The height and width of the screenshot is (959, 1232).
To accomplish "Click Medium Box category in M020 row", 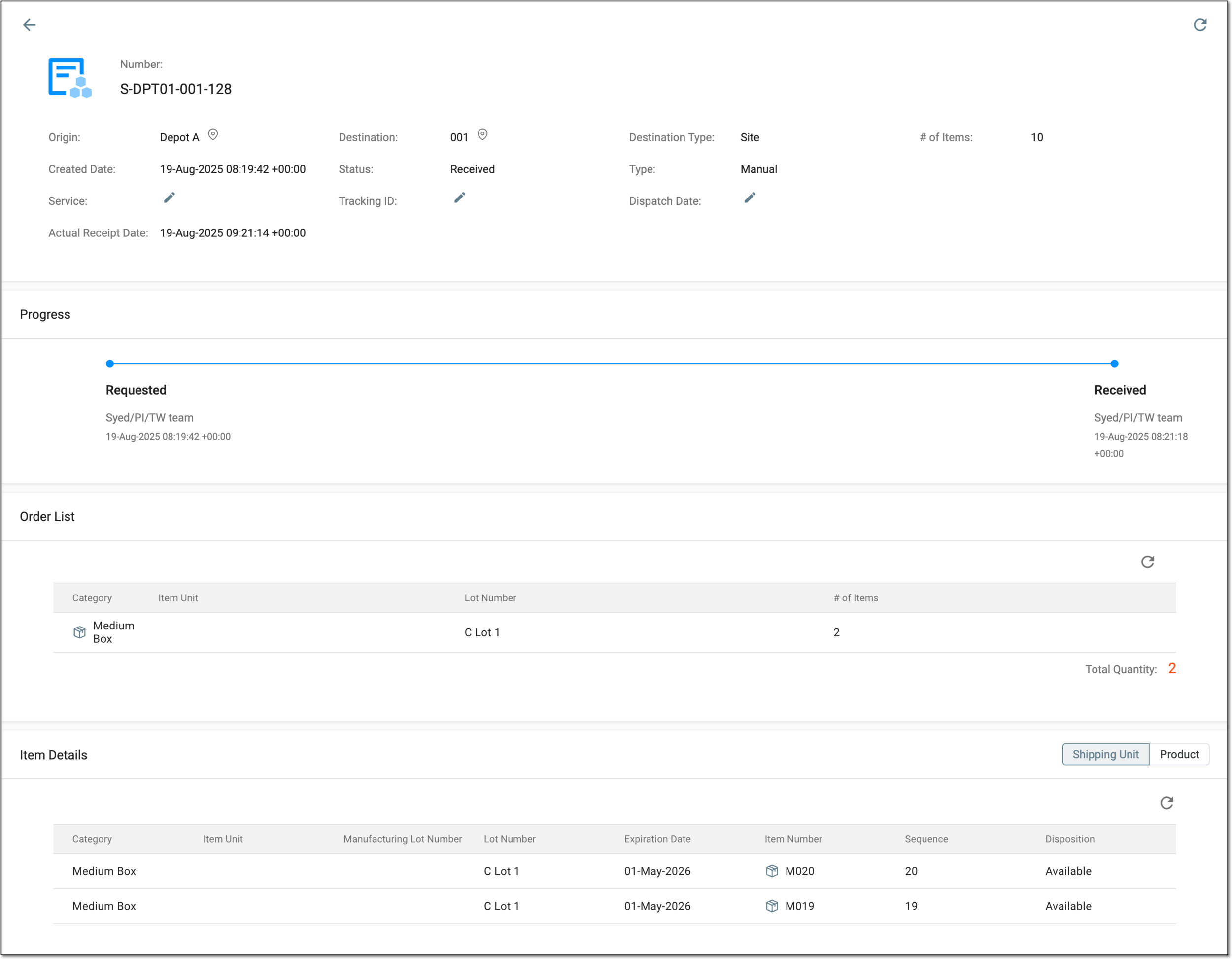I will pyautogui.click(x=104, y=871).
